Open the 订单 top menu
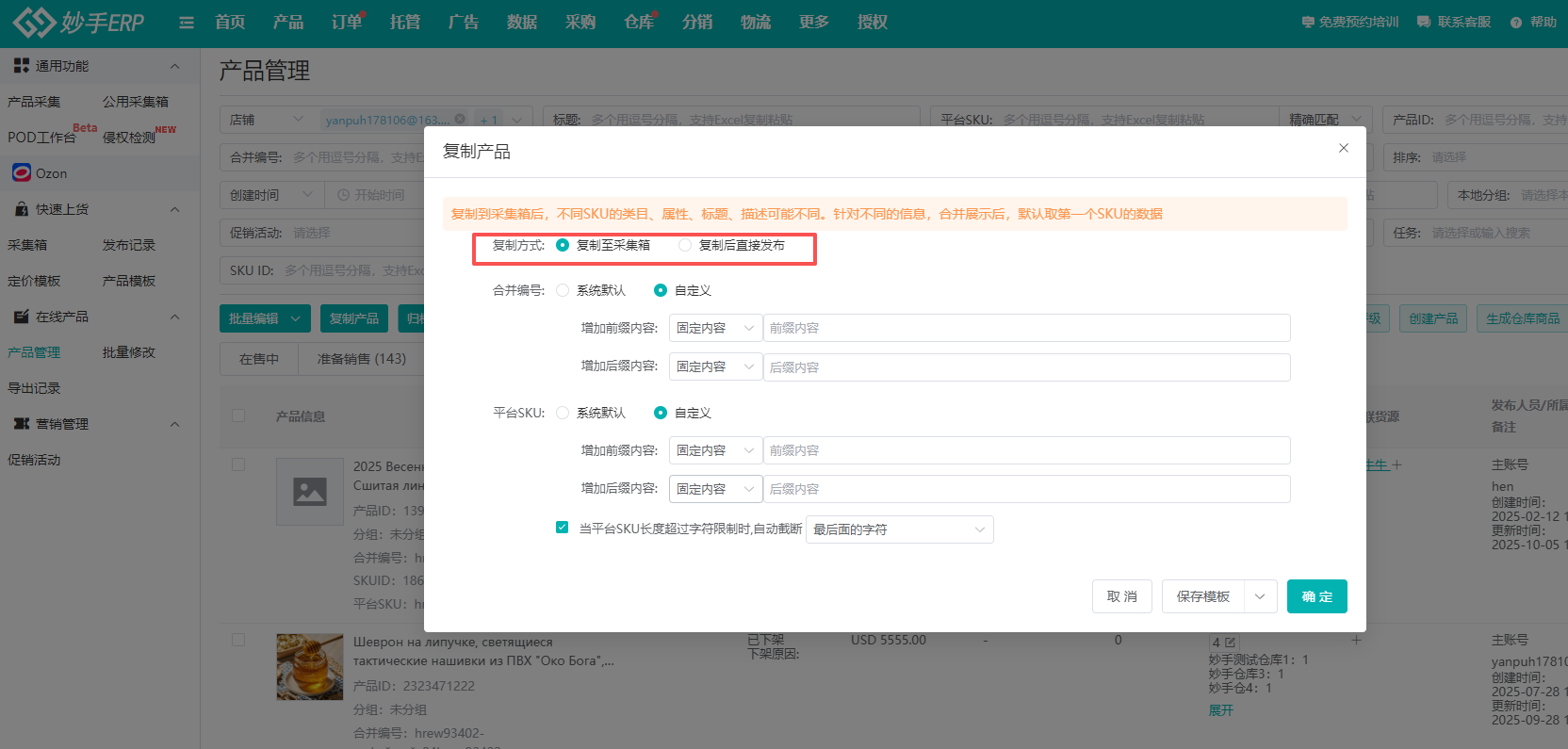Viewport: 1568px width, 749px height. pos(346,23)
